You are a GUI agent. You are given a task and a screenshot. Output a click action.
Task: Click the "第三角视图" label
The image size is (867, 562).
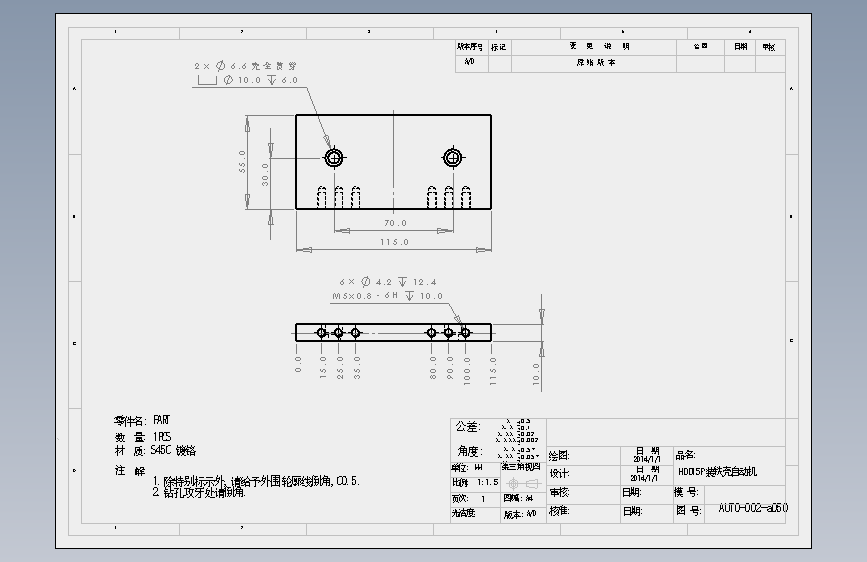[x=521, y=467]
